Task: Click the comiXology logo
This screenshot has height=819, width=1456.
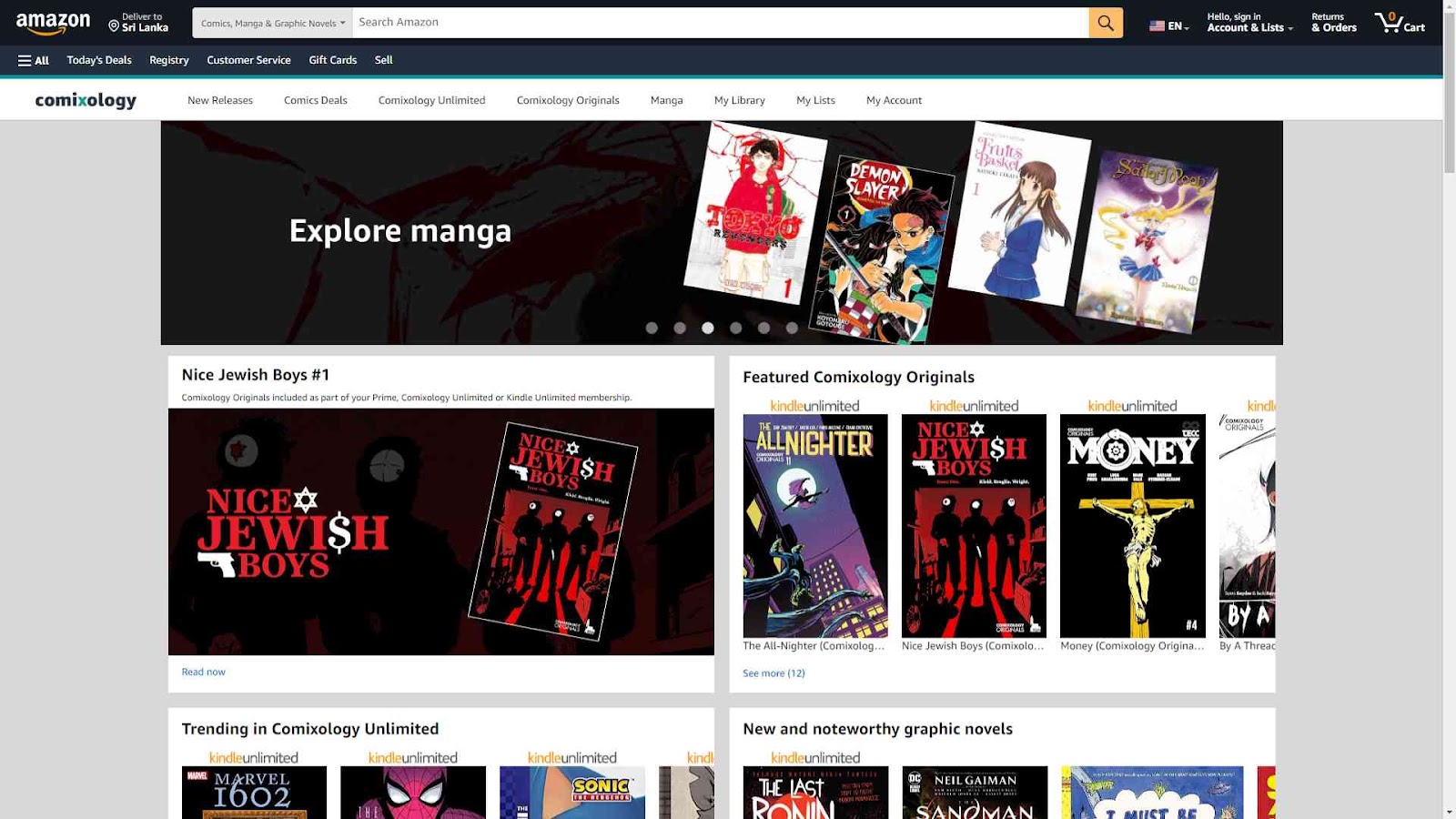Action: click(86, 100)
